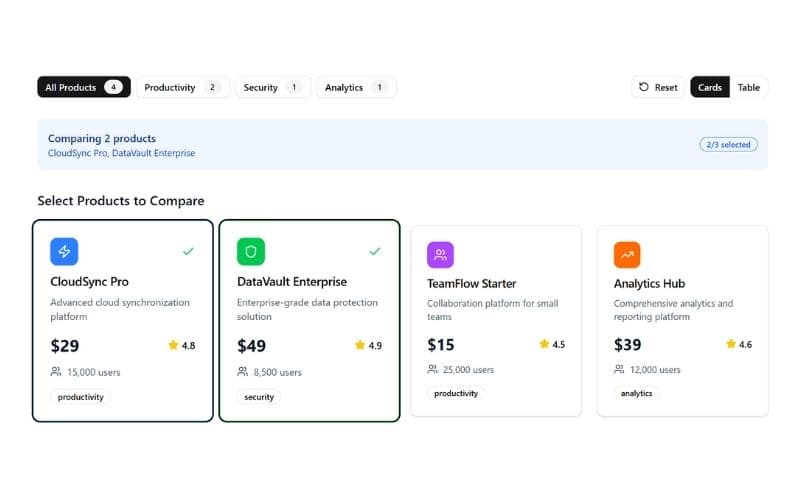Image resolution: width=800 pixels, height=500 pixels.
Task: Click the green DataVault Enterprise shield icon
Action: point(251,252)
